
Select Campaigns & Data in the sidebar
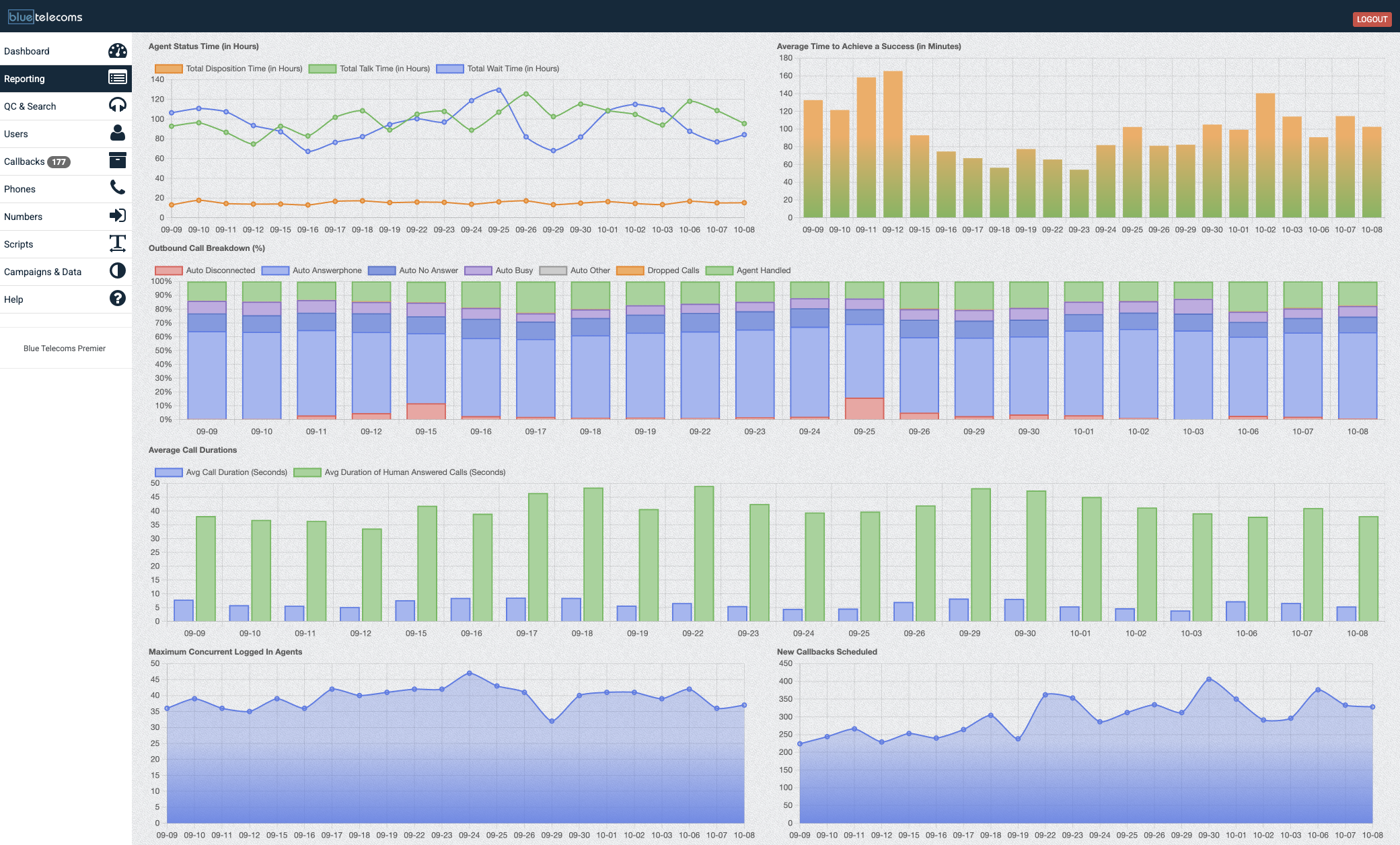tap(42, 271)
